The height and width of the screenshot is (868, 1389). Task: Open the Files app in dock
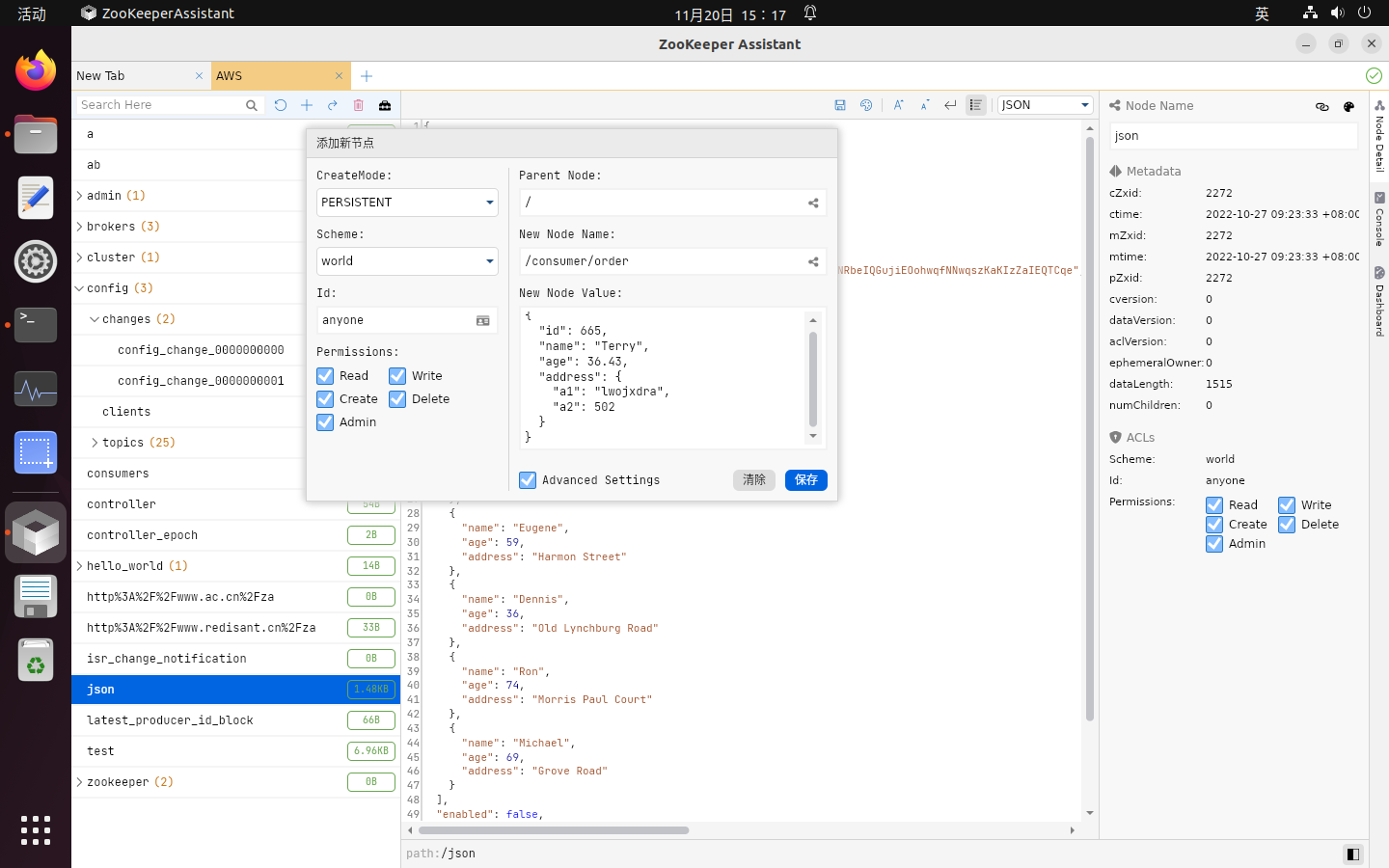[36, 134]
